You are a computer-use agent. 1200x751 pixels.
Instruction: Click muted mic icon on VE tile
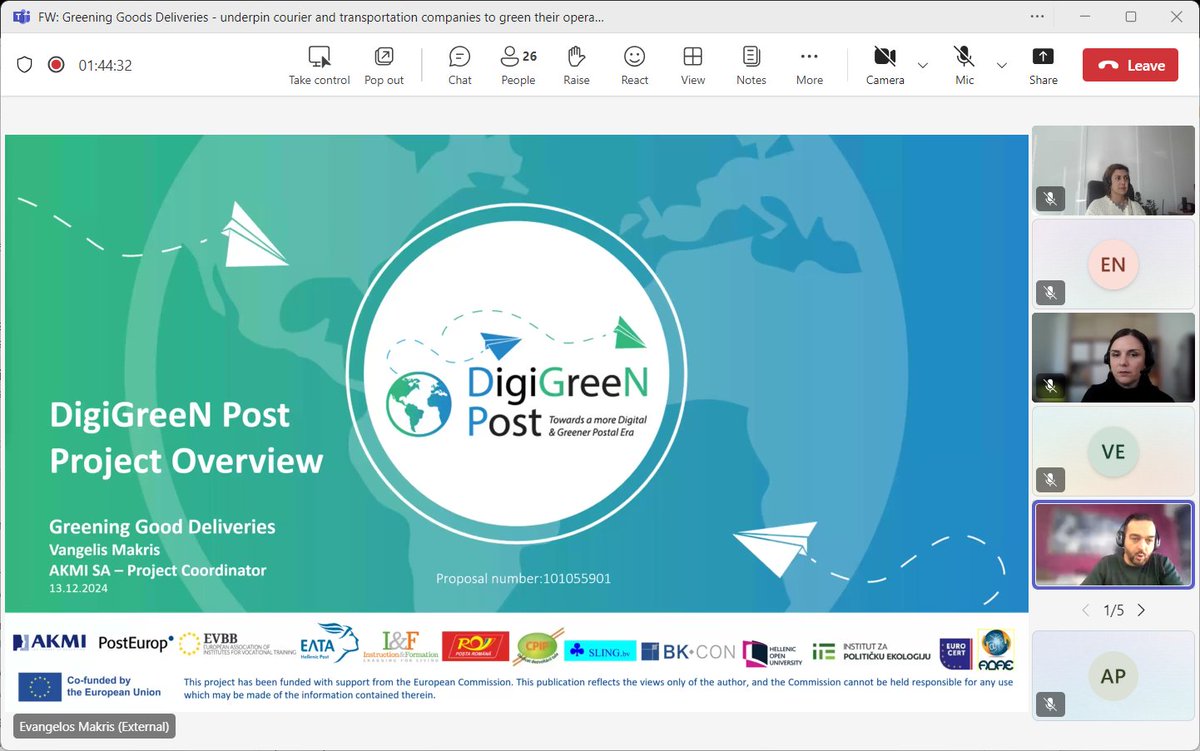click(1050, 479)
